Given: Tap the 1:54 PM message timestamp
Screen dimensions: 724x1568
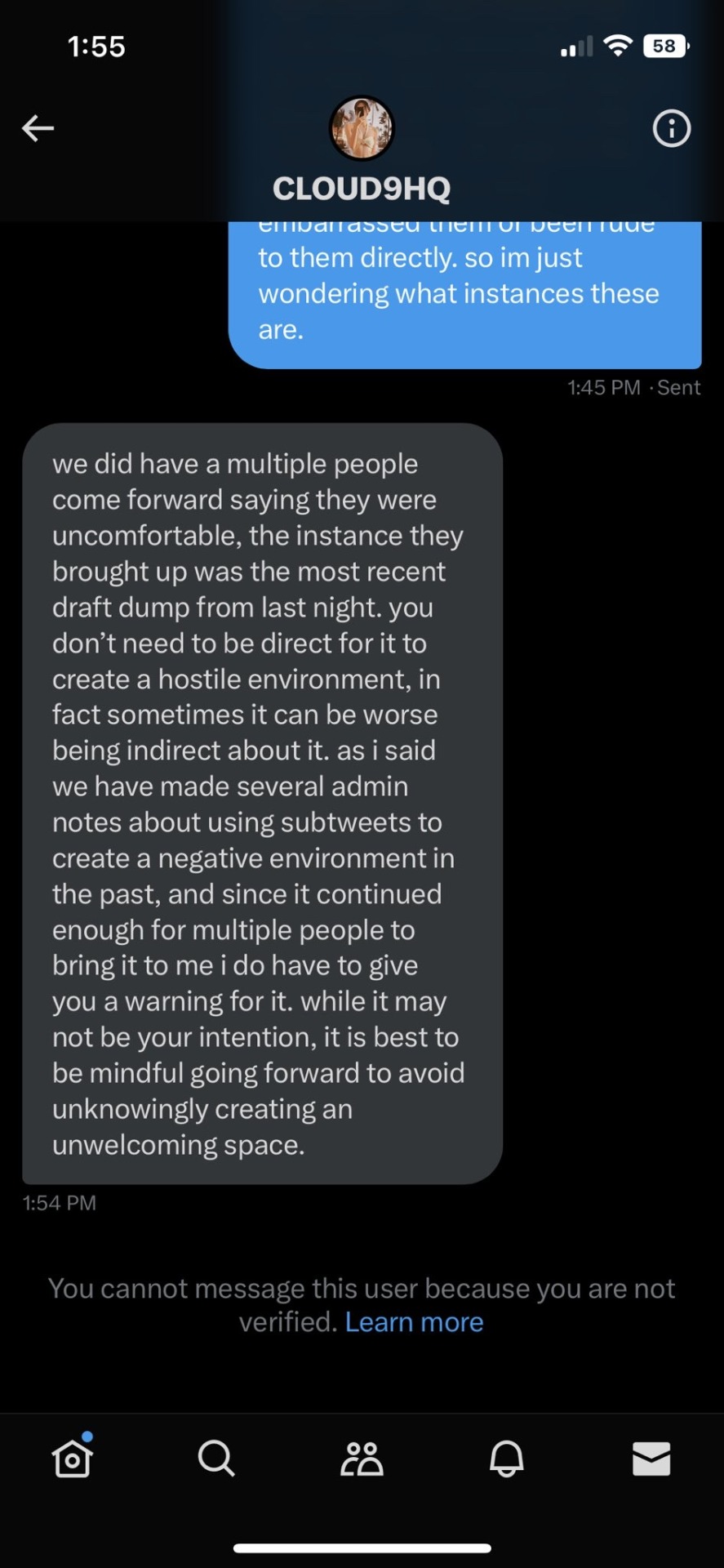Looking at the screenshot, I should point(60,1203).
